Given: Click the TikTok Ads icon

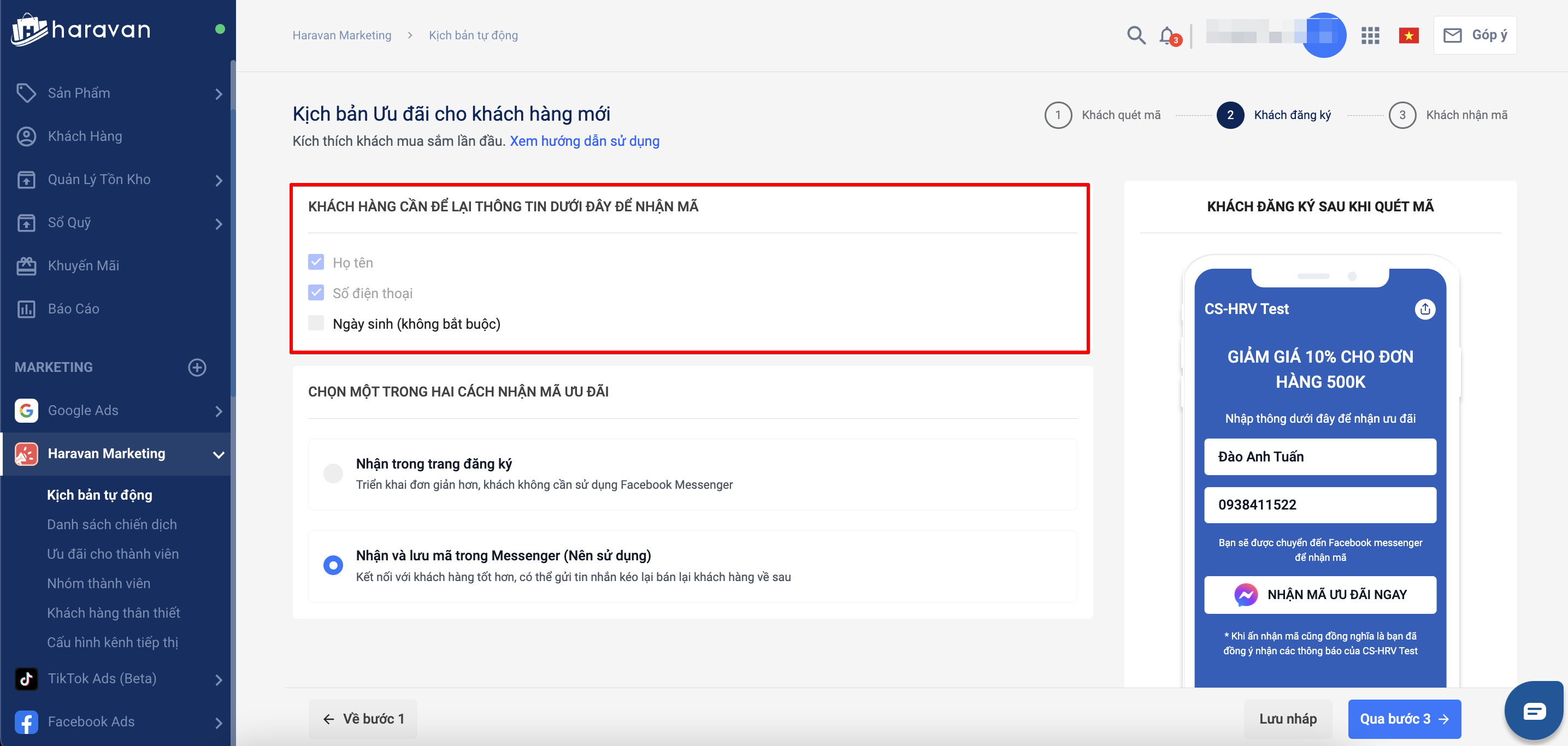Looking at the screenshot, I should [26, 678].
